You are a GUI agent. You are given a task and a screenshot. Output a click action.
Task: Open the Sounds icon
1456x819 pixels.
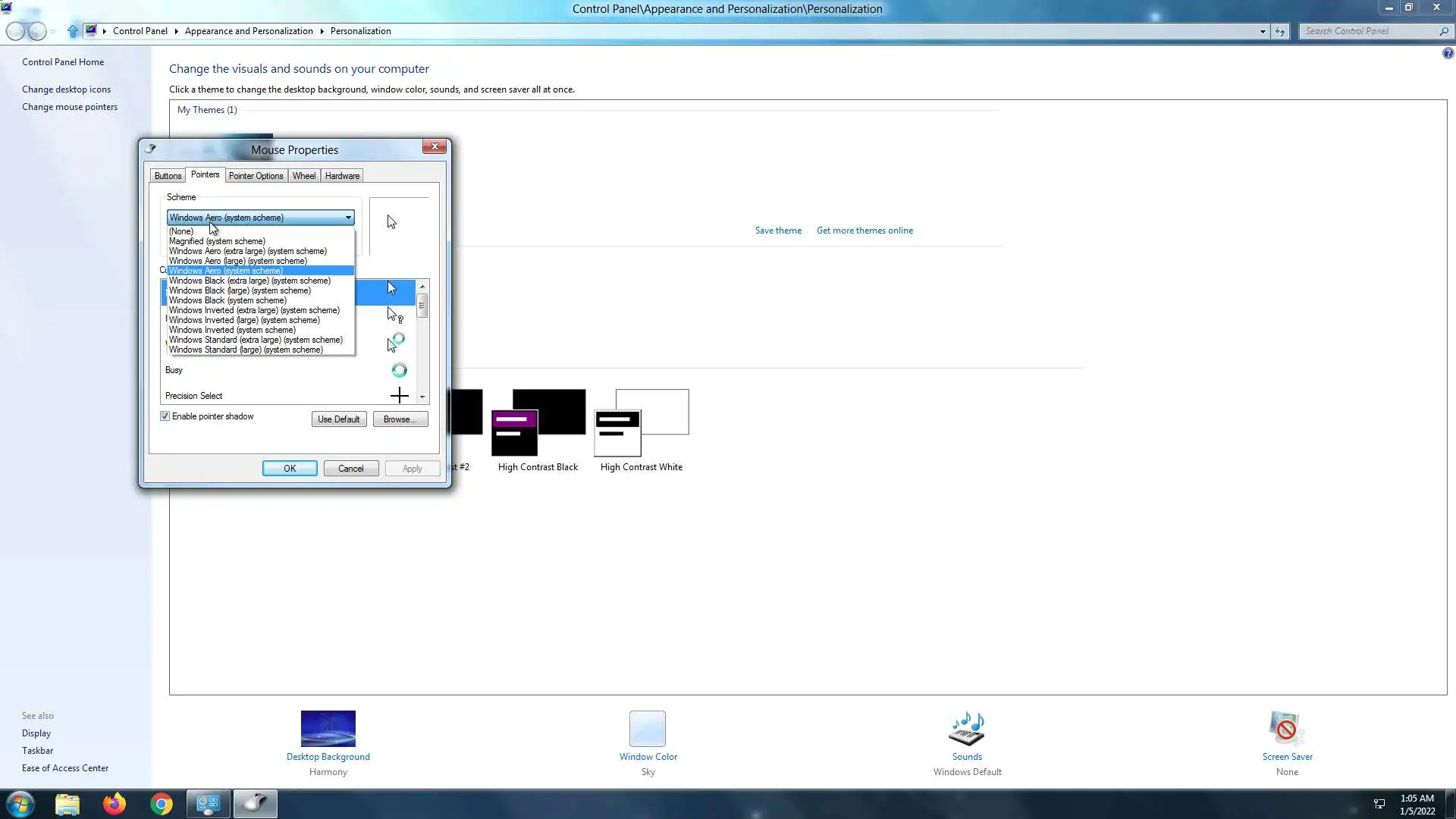pos(966,729)
